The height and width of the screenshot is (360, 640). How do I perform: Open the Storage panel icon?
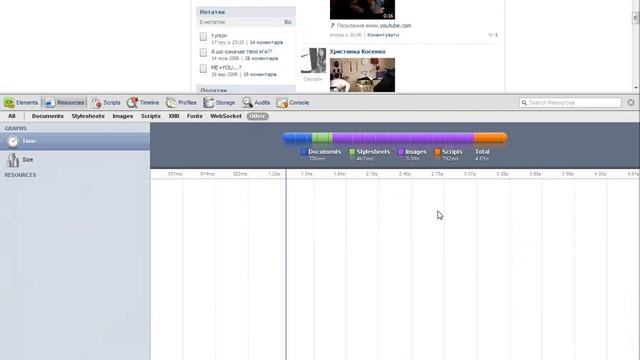point(209,103)
